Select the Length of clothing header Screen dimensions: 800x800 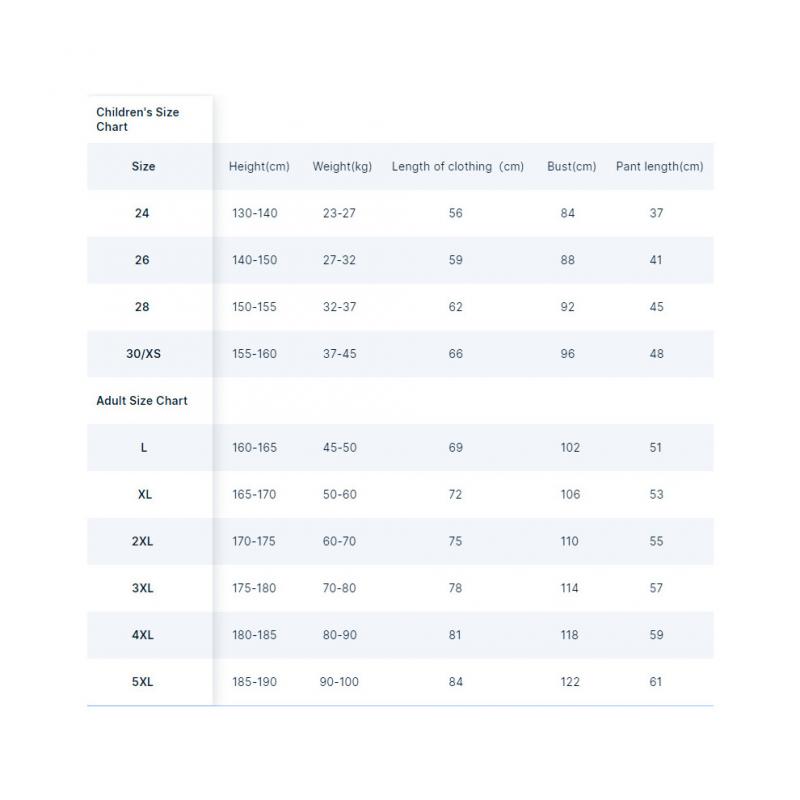pyautogui.click(x=457, y=167)
